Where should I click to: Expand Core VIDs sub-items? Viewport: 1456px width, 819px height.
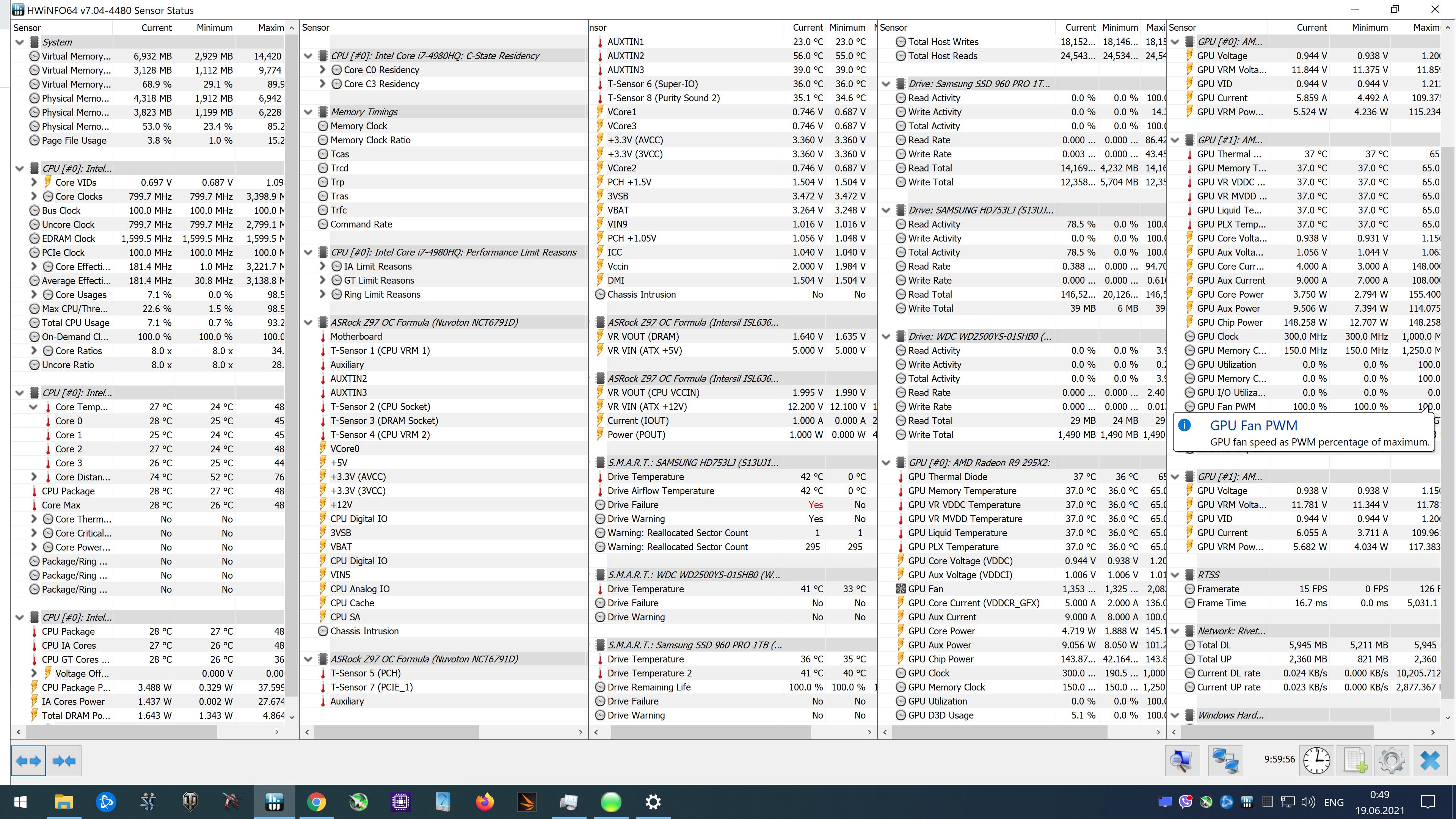tap(34, 182)
